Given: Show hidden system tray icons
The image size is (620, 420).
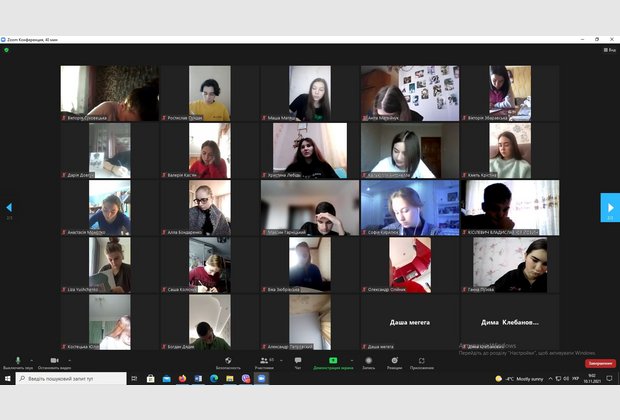Looking at the screenshot, I should click(550, 379).
